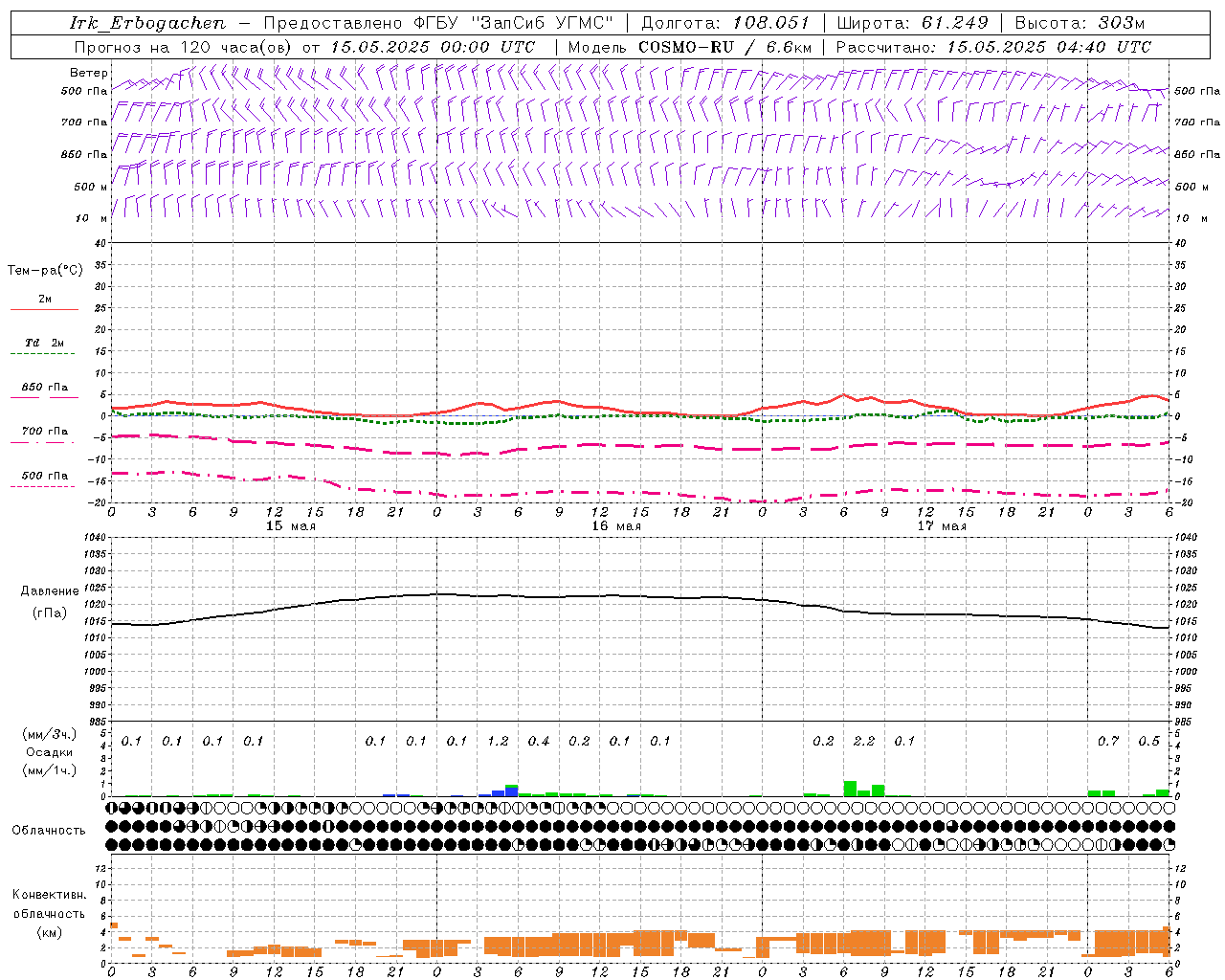Click the 0.7 precipitation value
The image size is (1225, 980).
pos(1108,742)
